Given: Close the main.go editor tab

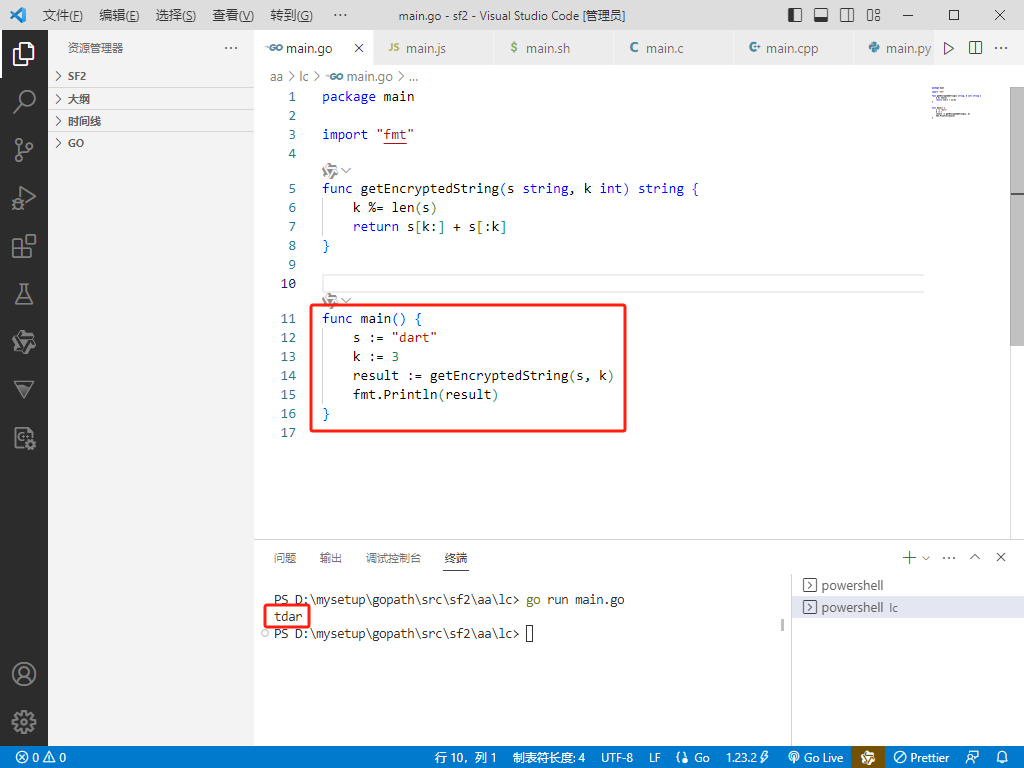Looking at the screenshot, I should point(359,48).
